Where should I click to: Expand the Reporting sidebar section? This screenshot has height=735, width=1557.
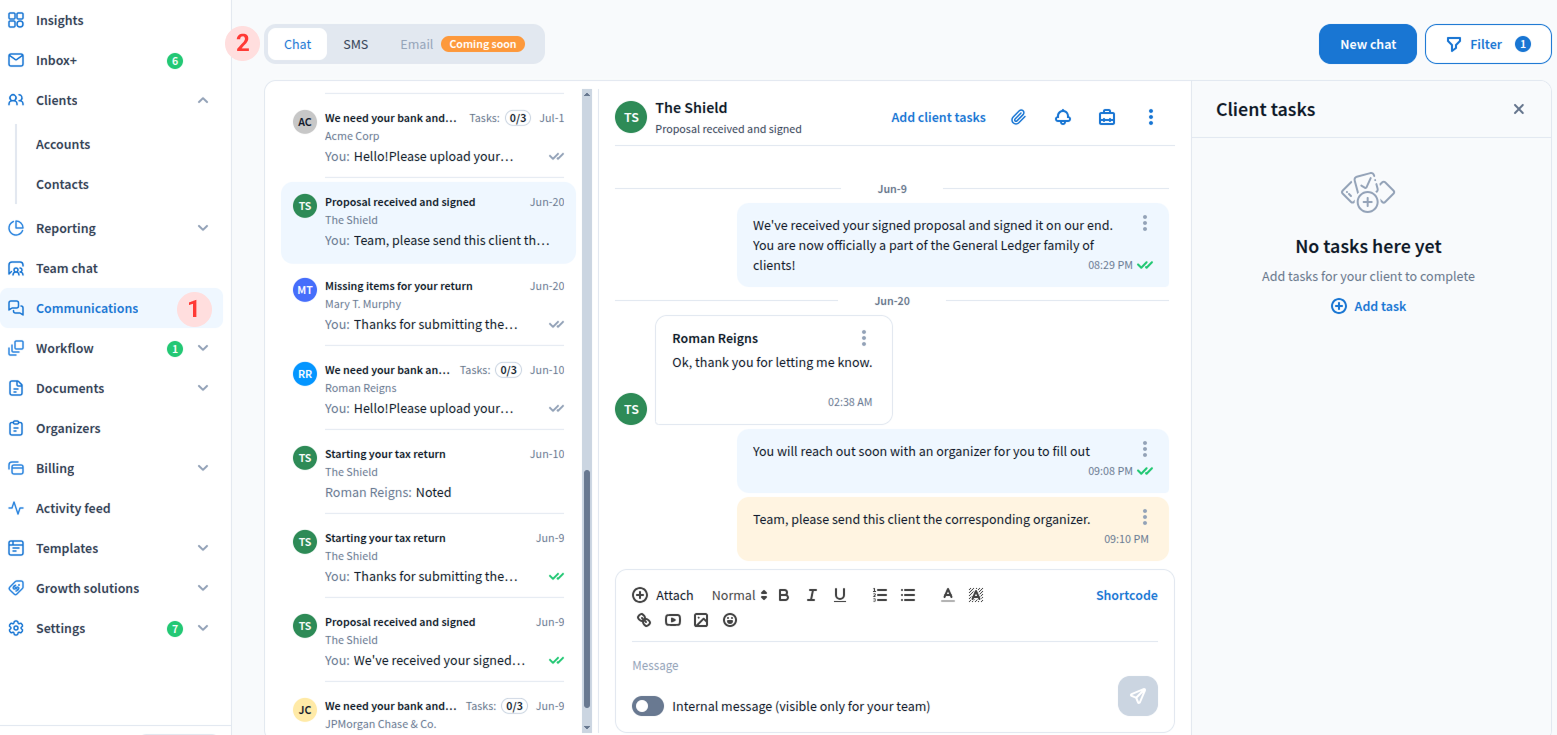point(203,228)
